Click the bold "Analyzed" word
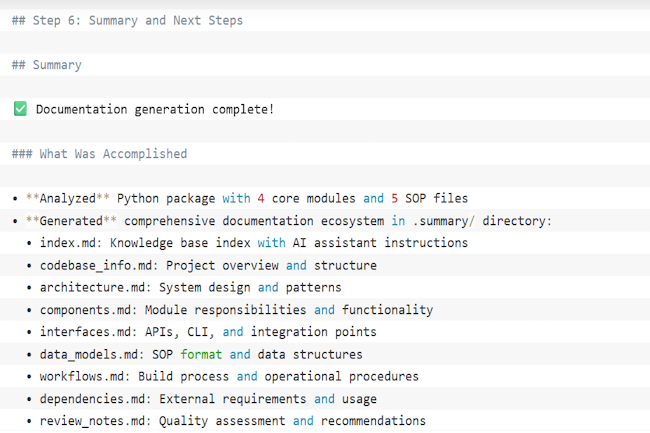This screenshot has width=650, height=433. point(68,198)
